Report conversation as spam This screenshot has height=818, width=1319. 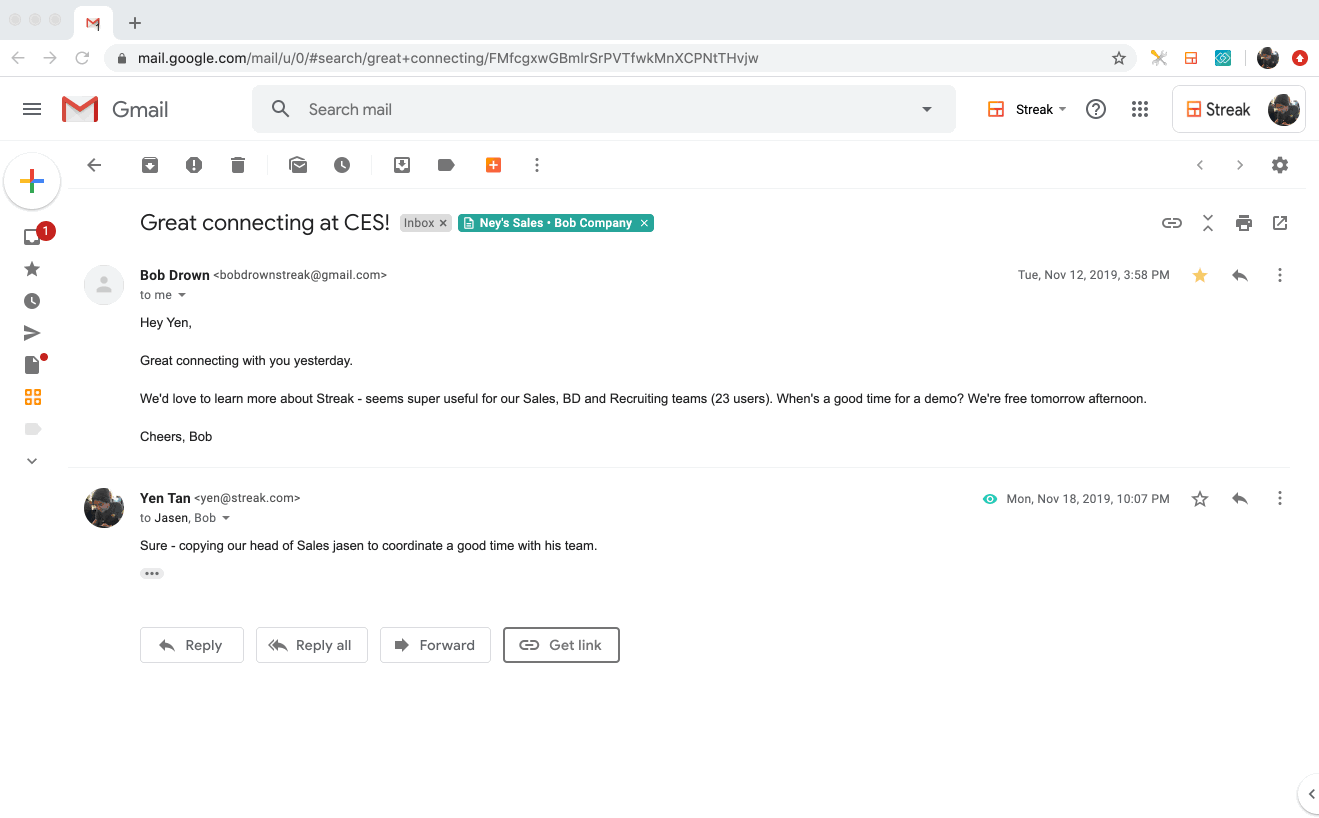pyautogui.click(x=194, y=165)
